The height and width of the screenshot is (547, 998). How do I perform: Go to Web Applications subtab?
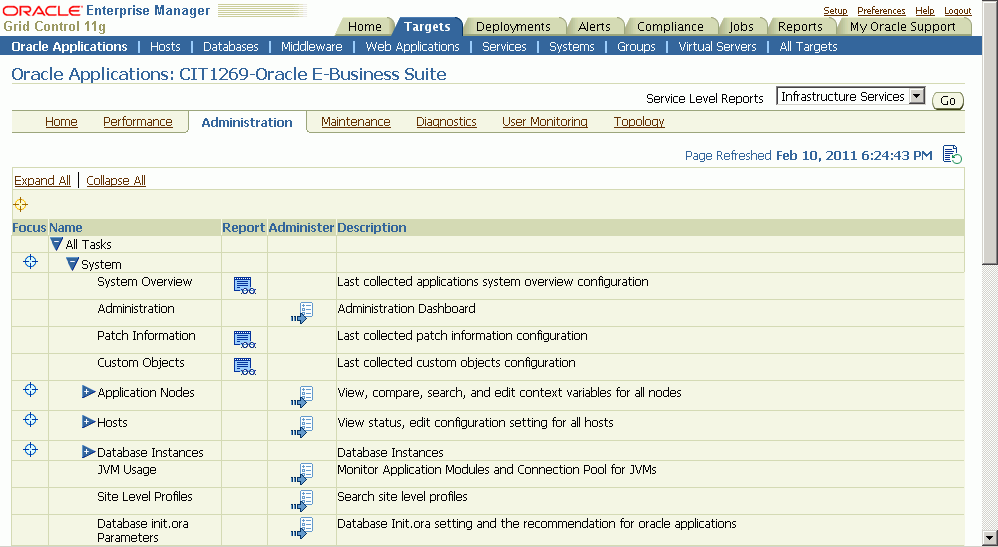click(412, 46)
